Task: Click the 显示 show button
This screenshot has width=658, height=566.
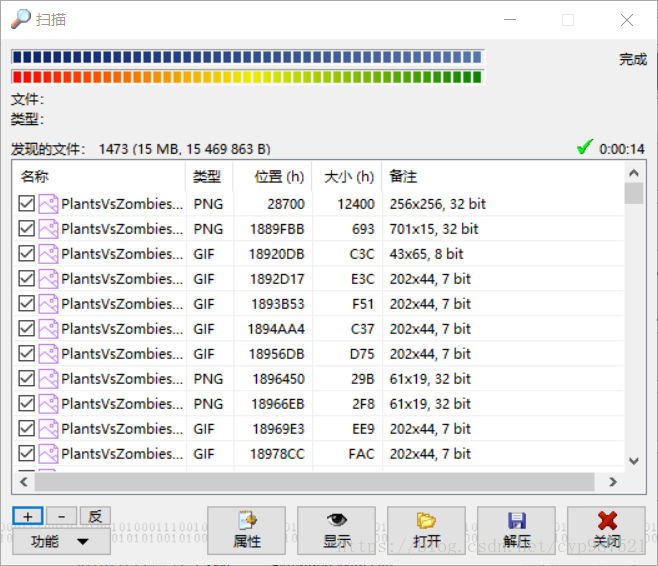Action: 337,531
